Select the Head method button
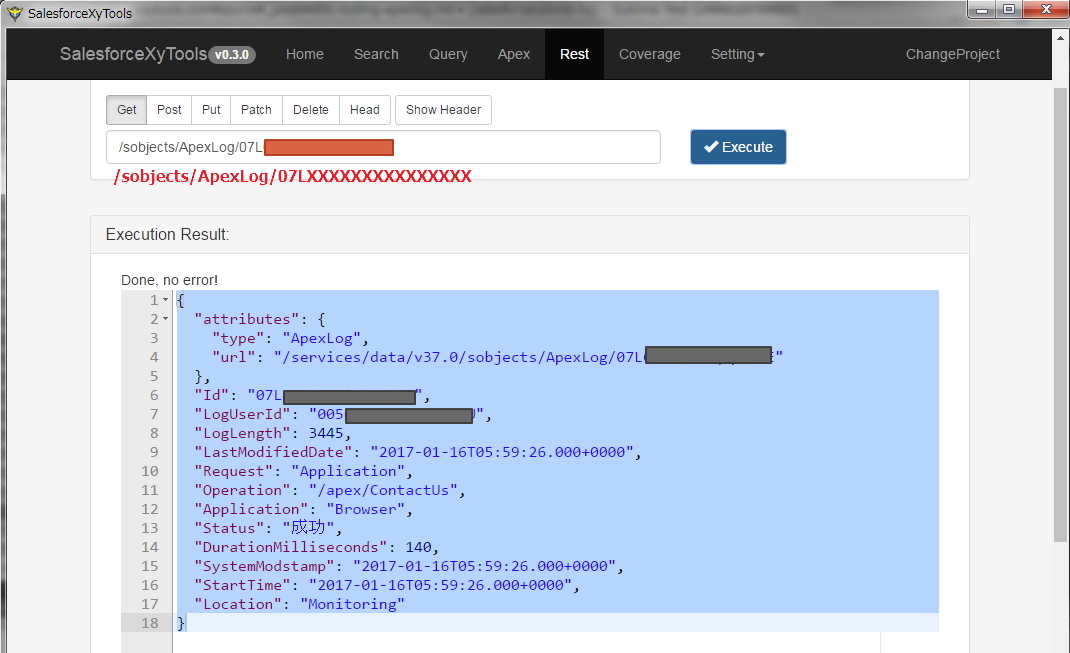 pyautogui.click(x=364, y=110)
